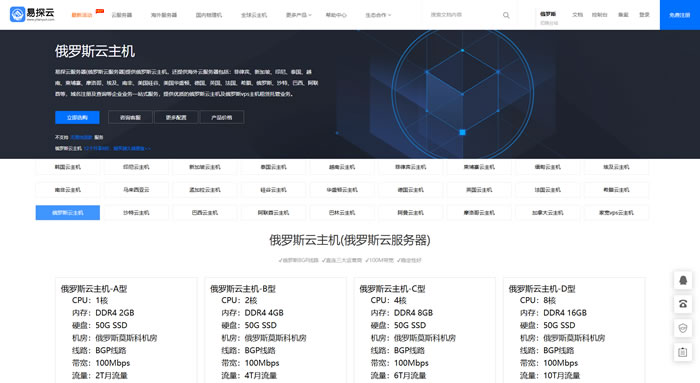700x383 pixels.
Task: Click the blue 免费注册 button
Action: tap(679, 15)
